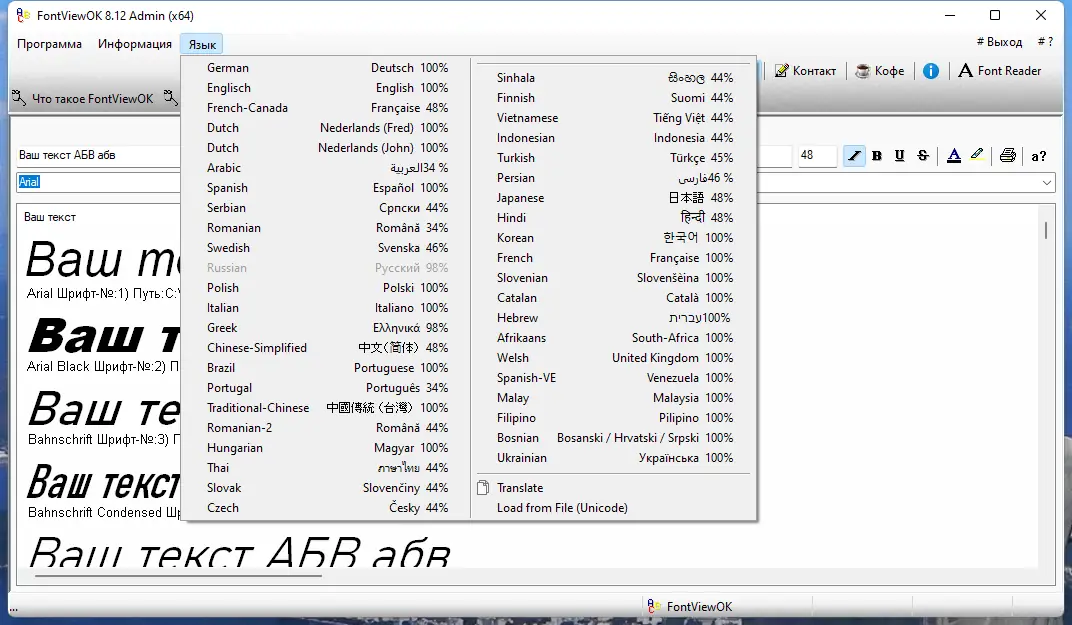
Task: Select Englisch English language
Action: [327, 88]
